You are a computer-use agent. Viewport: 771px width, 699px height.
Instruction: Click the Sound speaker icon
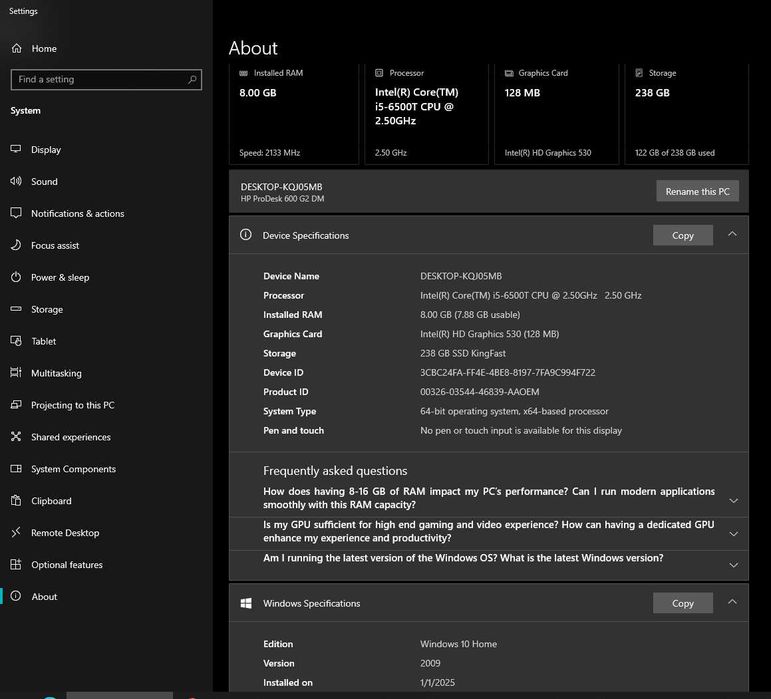click(x=16, y=181)
